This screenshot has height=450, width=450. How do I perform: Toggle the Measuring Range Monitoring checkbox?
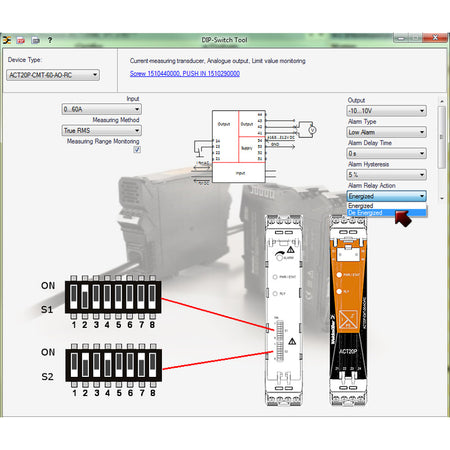(x=137, y=150)
